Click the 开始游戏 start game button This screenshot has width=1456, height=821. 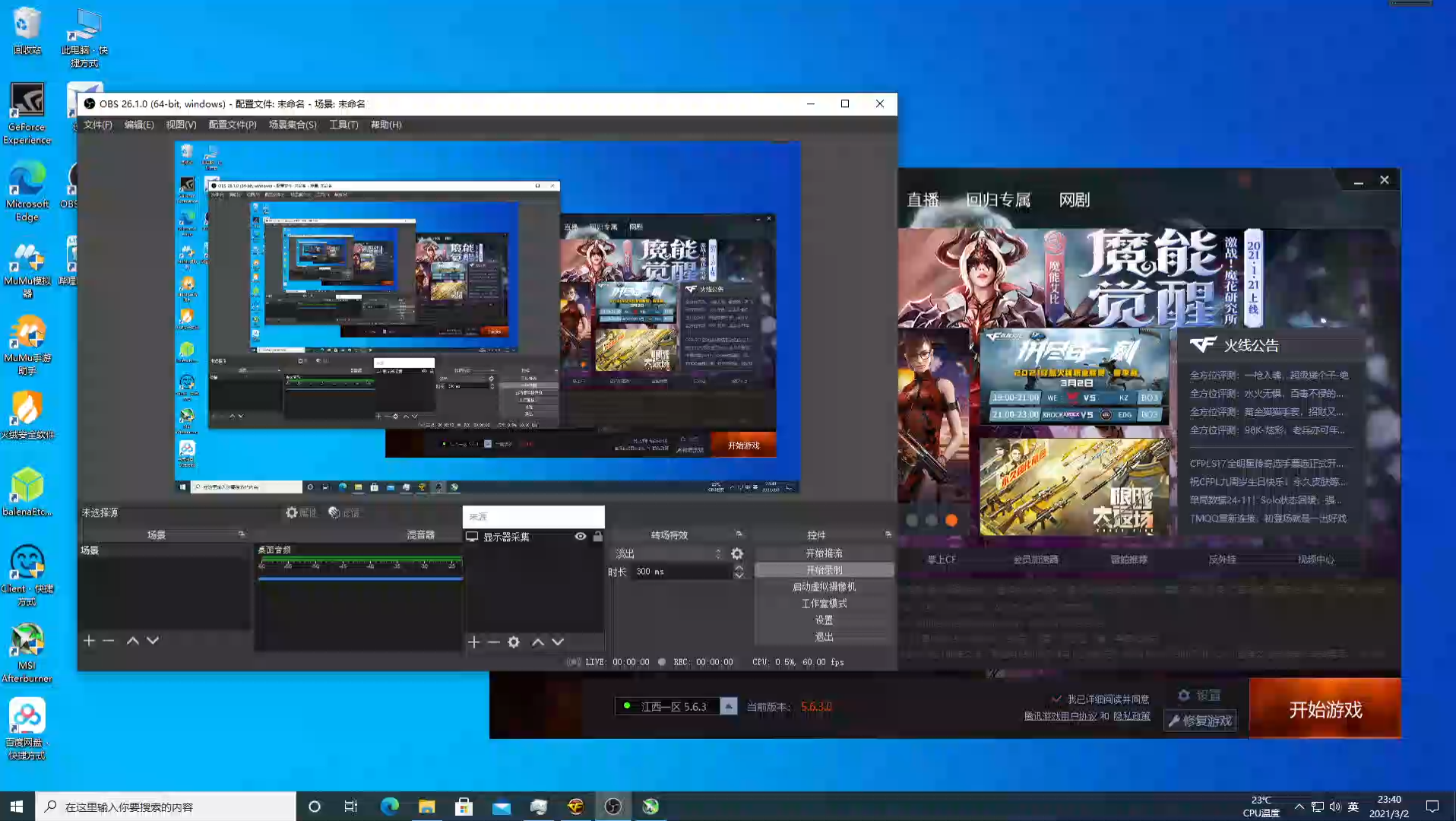tap(1325, 708)
